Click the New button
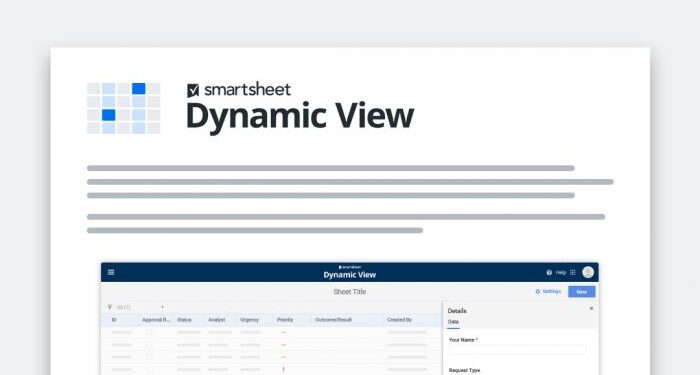The width and height of the screenshot is (700, 375). (x=582, y=292)
